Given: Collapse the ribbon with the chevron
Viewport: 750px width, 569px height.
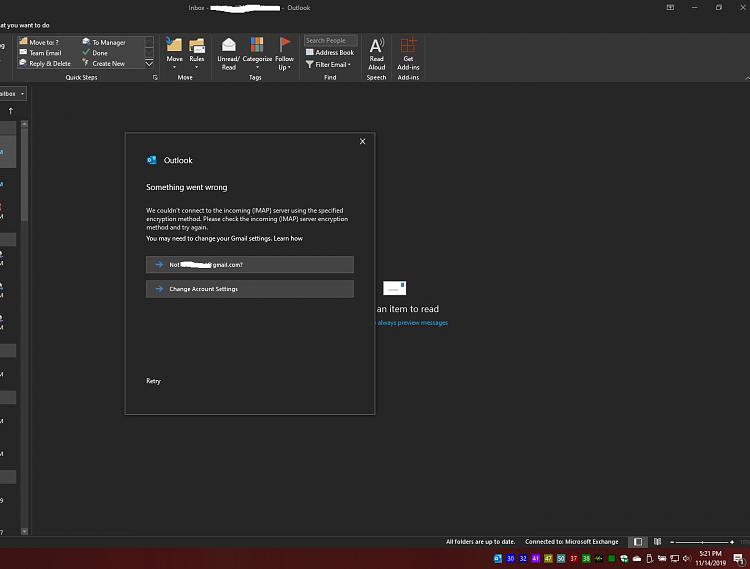Looking at the screenshot, I should click(x=747, y=77).
